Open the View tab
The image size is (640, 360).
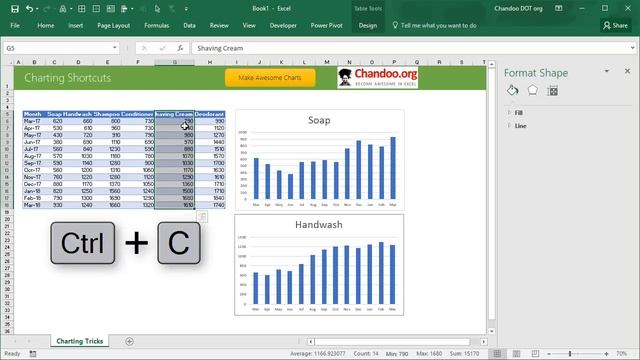point(249,25)
